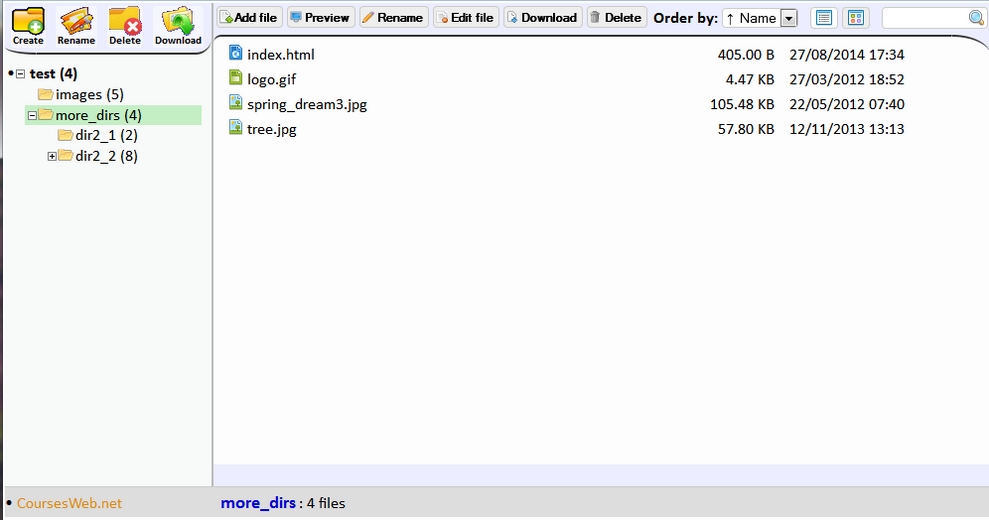Open the Order by Name dropdown
Screen dimensions: 989x520
pos(760,18)
